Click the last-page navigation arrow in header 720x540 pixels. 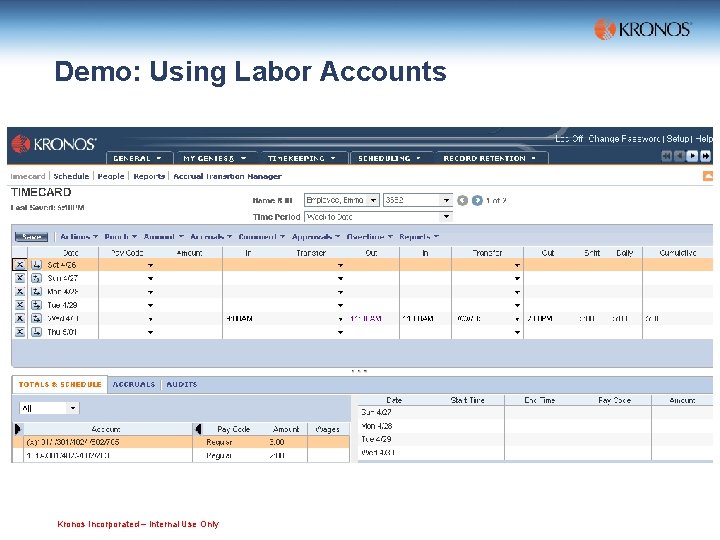coord(705,156)
